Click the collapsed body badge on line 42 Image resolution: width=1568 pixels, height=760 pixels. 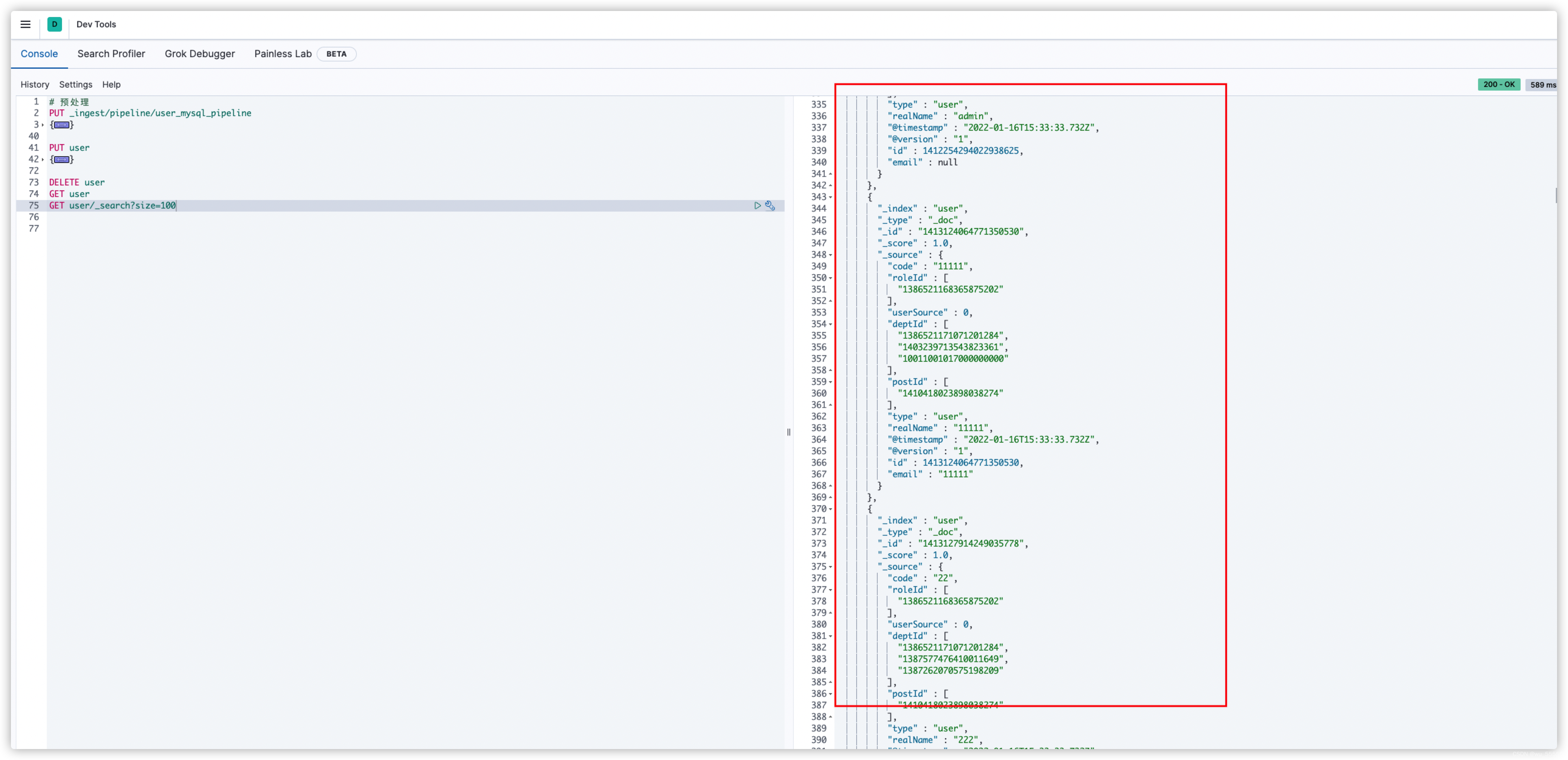(61, 160)
